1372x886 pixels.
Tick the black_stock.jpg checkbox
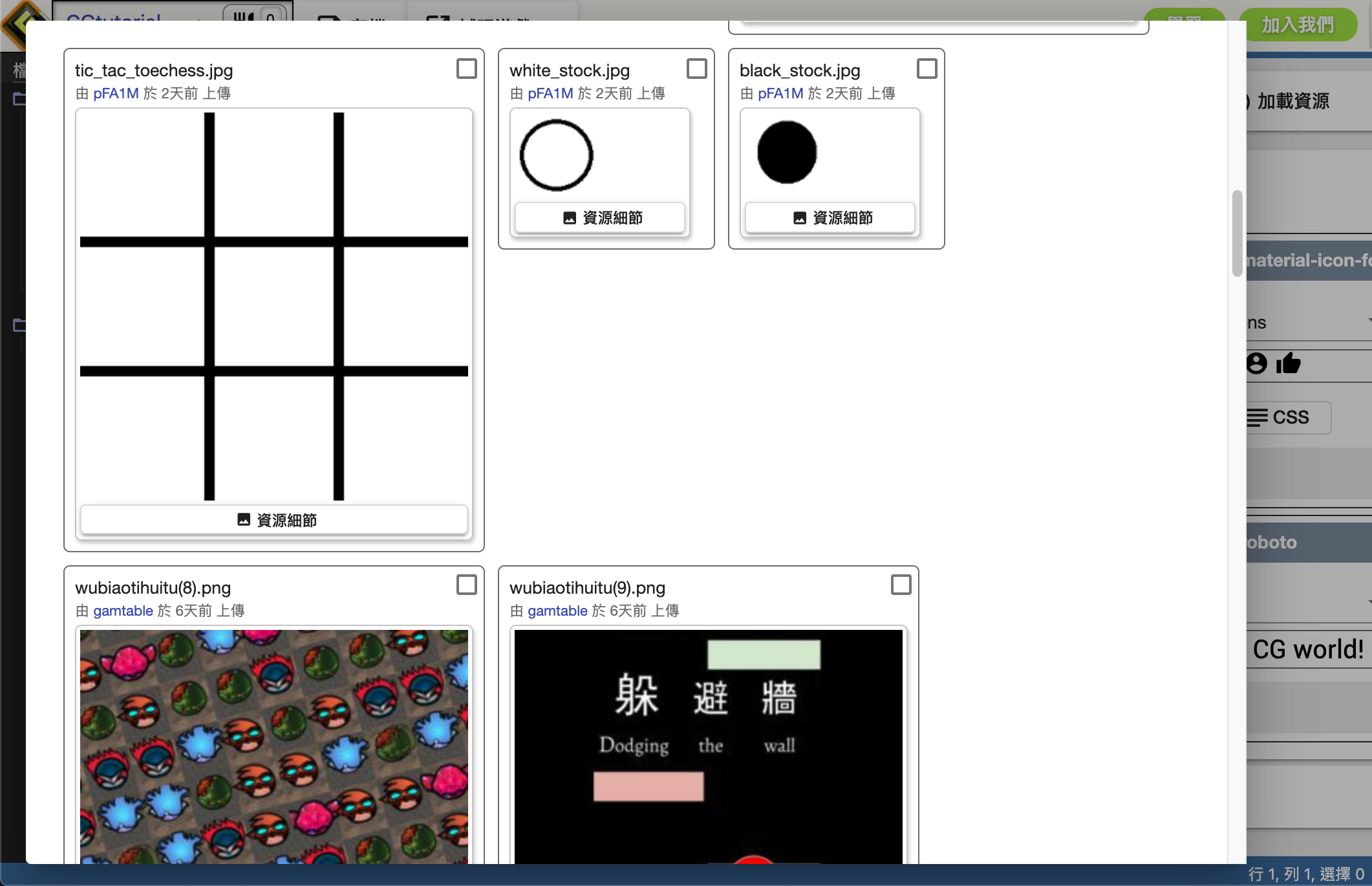tap(927, 69)
